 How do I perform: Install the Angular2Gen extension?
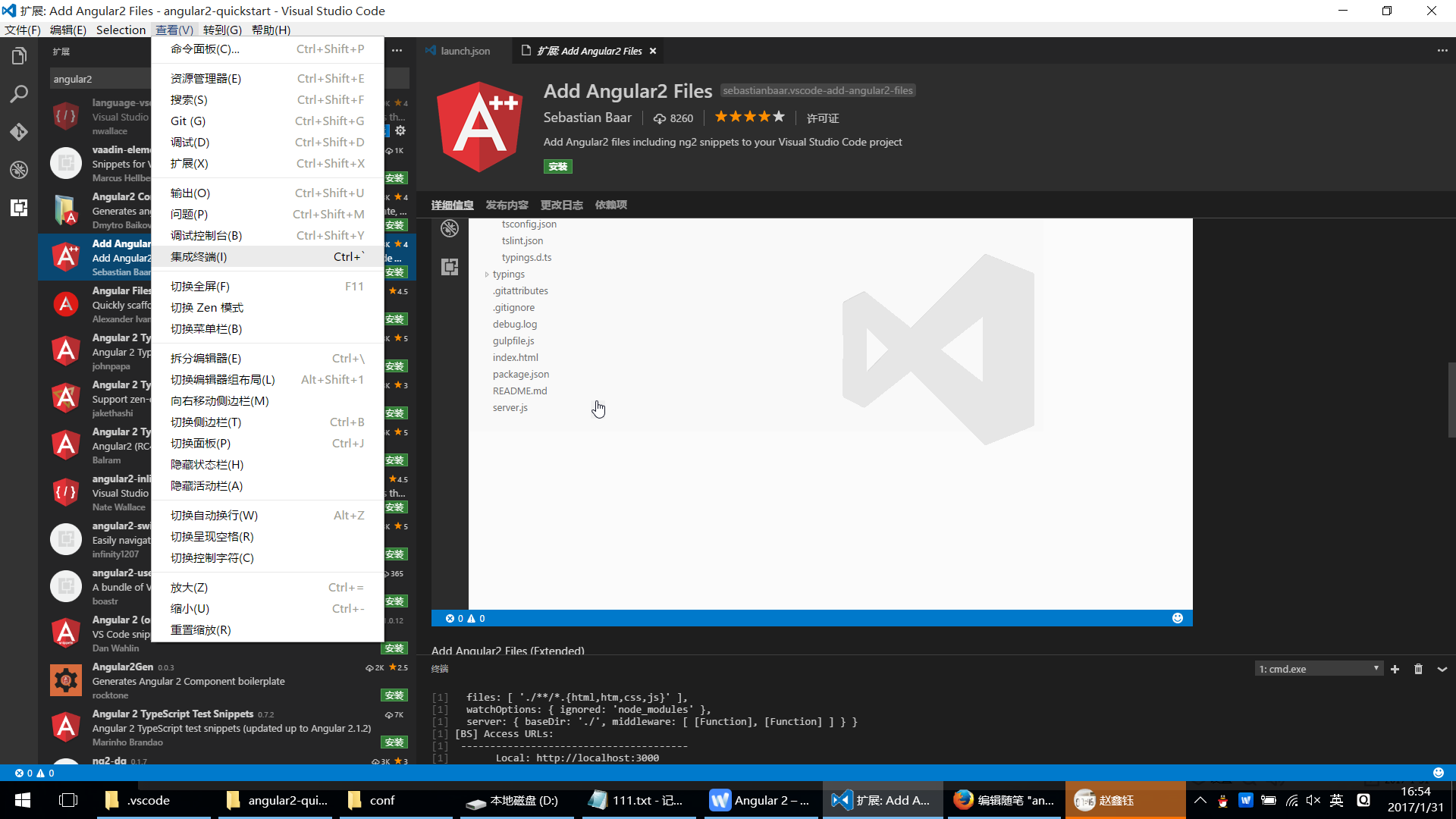pyautogui.click(x=394, y=695)
